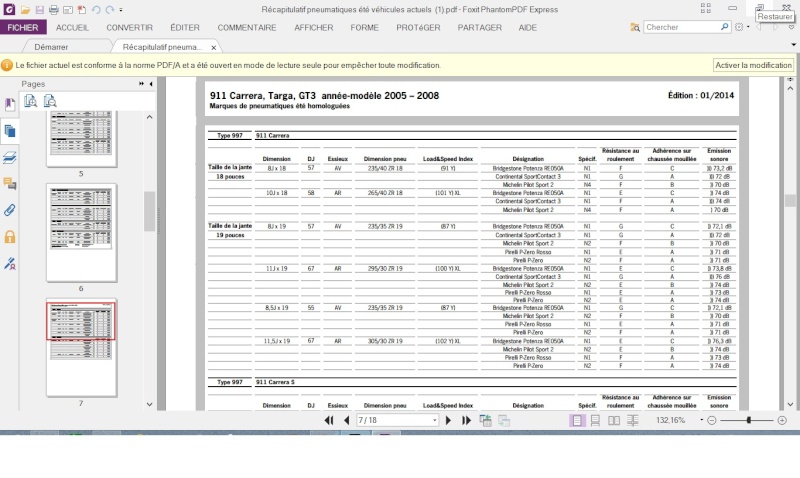Click the magnifier icon in search box

click(724, 27)
